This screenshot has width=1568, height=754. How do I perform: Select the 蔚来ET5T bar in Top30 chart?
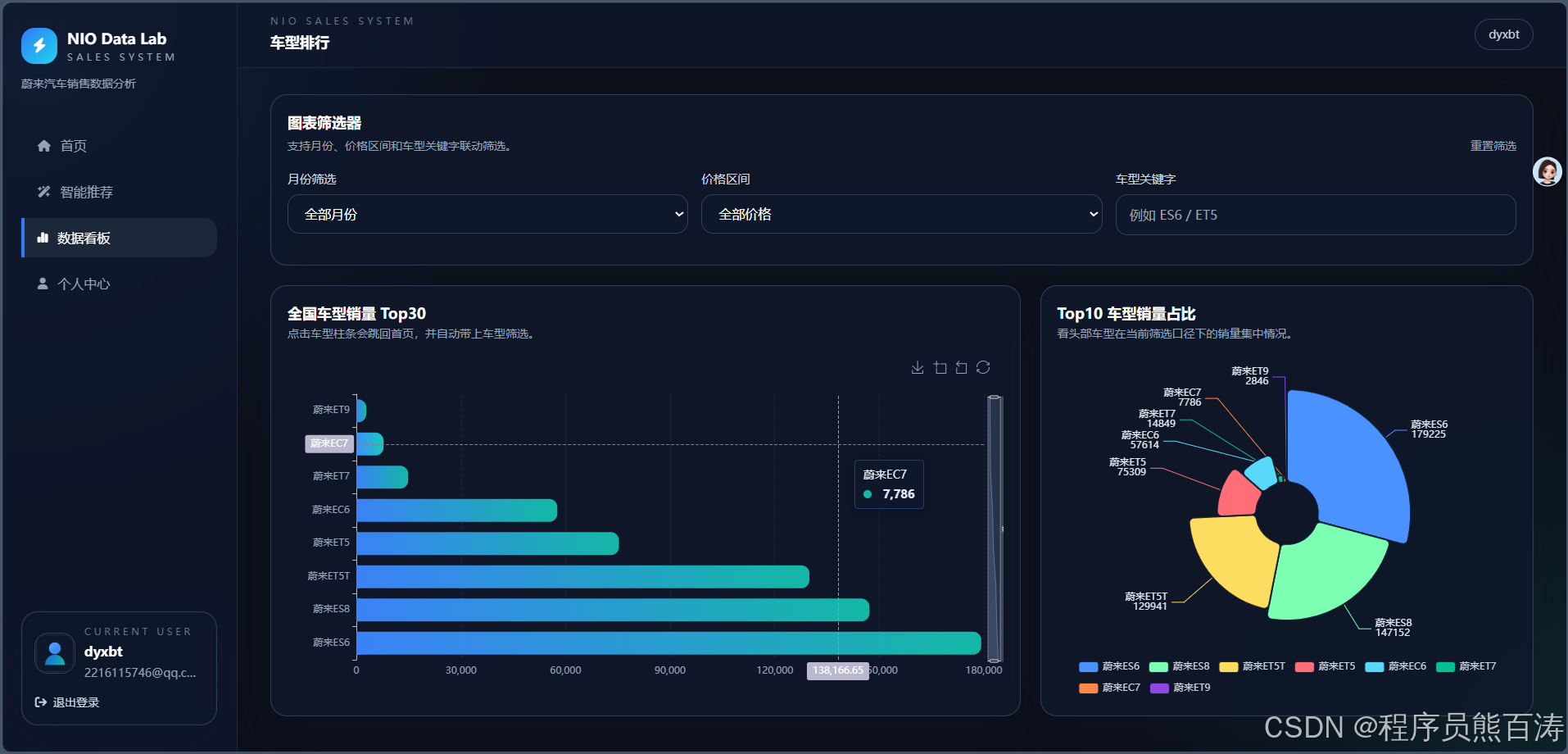point(582,577)
